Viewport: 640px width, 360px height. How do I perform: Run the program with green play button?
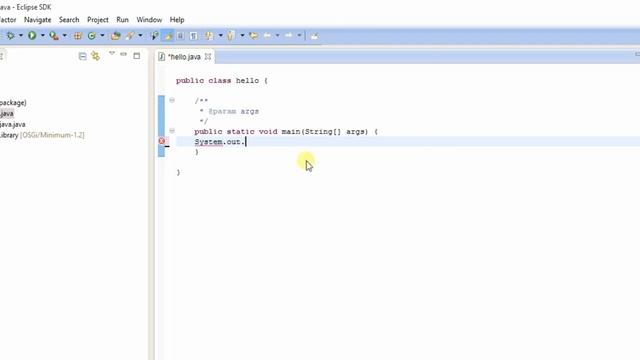[x=32, y=36]
